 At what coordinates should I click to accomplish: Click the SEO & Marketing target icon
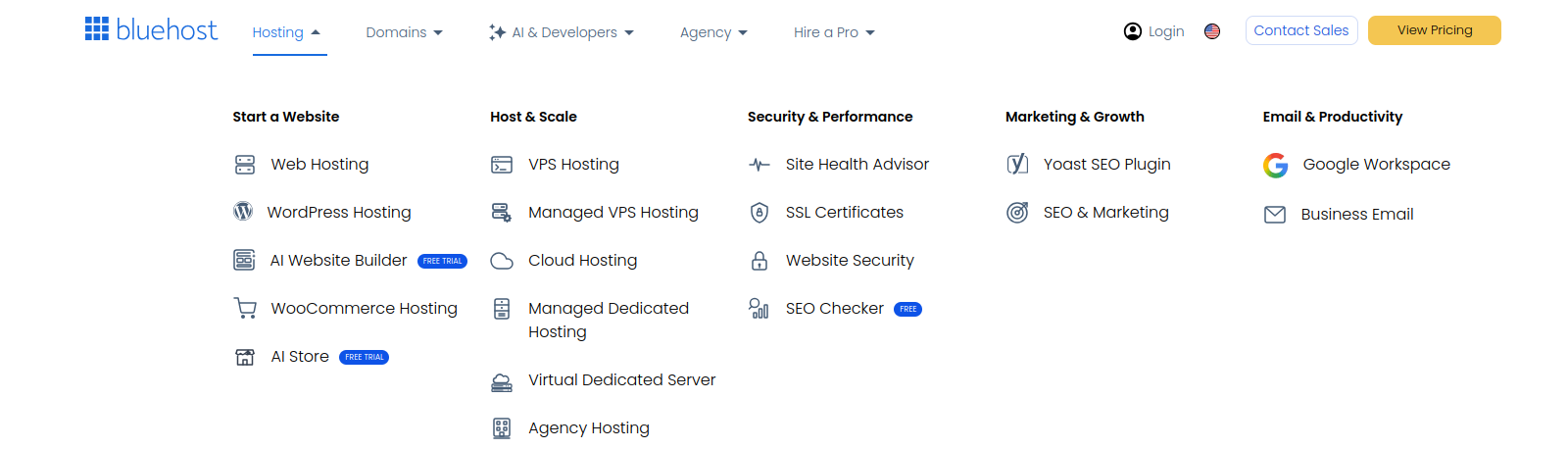1017,212
